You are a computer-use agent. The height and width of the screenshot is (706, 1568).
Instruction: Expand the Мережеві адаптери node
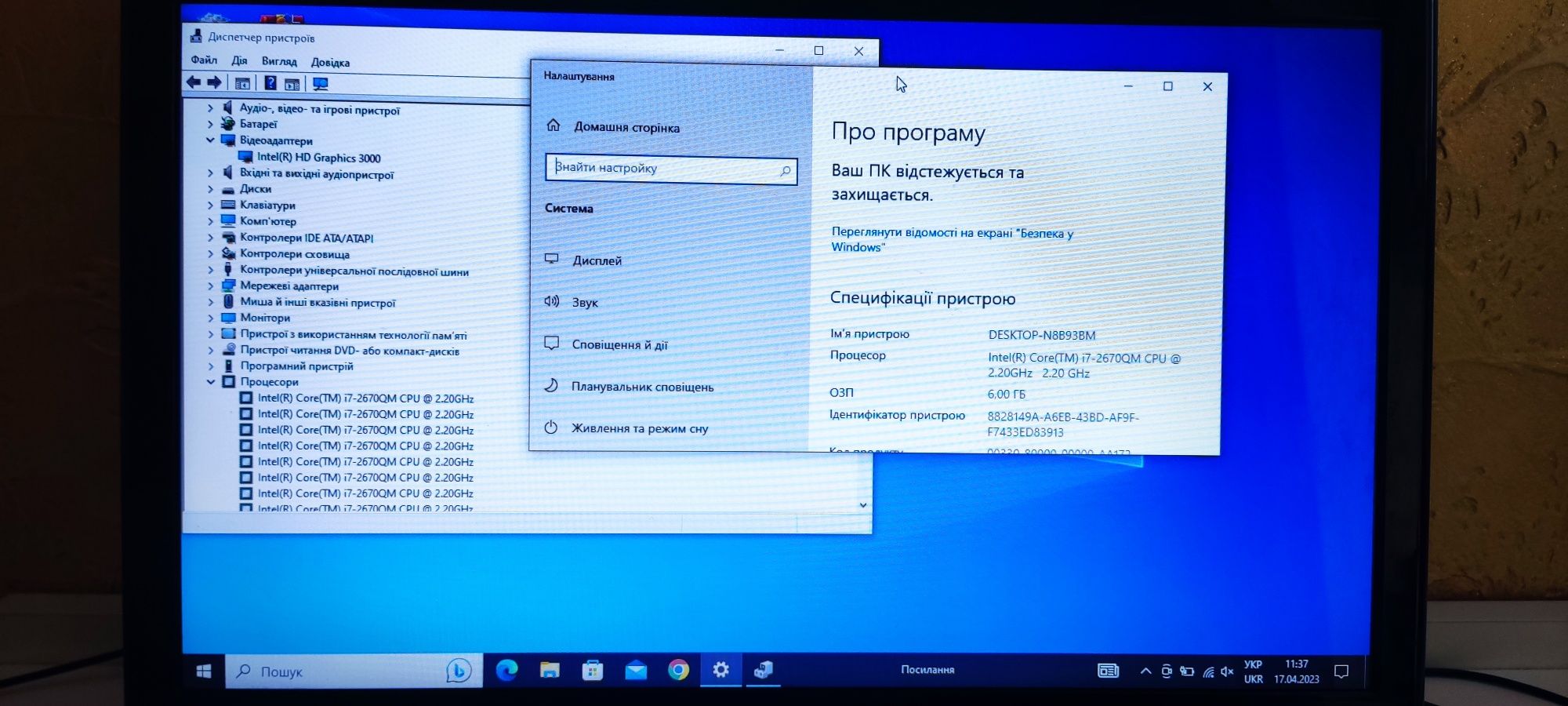pyautogui.click(x=210, y=286)
